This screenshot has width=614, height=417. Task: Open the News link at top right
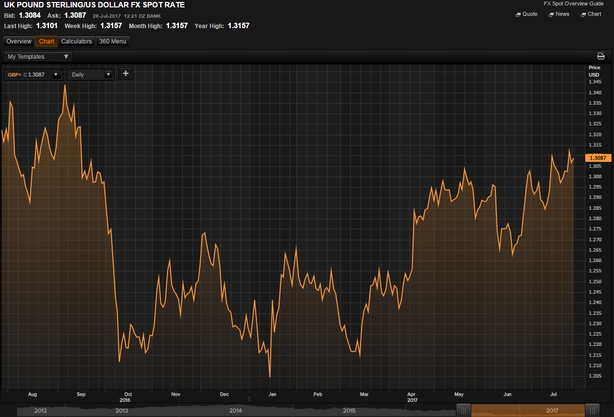(559, 14)
